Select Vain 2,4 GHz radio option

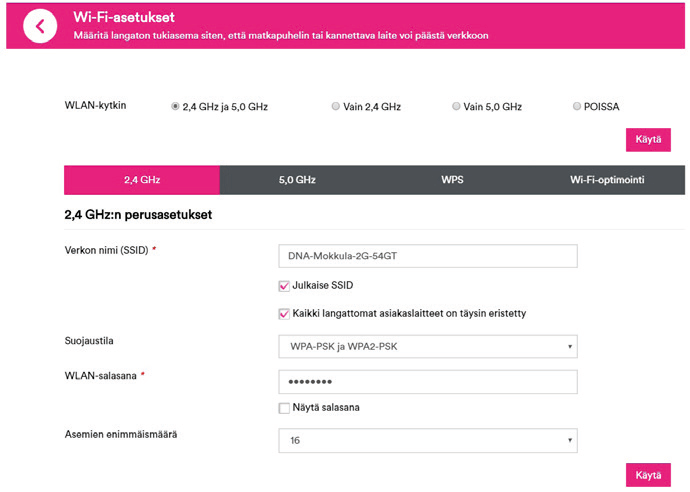(x=335, y=106)
